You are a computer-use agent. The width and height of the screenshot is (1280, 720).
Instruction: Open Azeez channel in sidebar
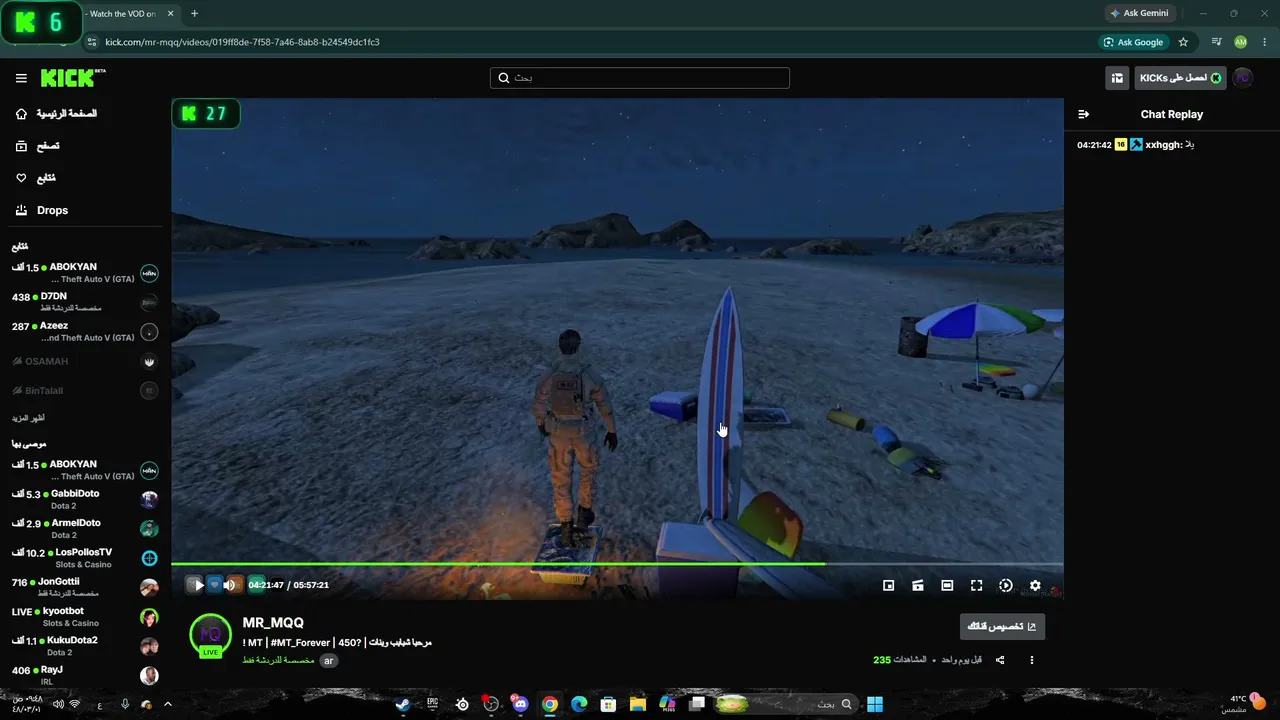pyautogui.click(x=85, y=332)
